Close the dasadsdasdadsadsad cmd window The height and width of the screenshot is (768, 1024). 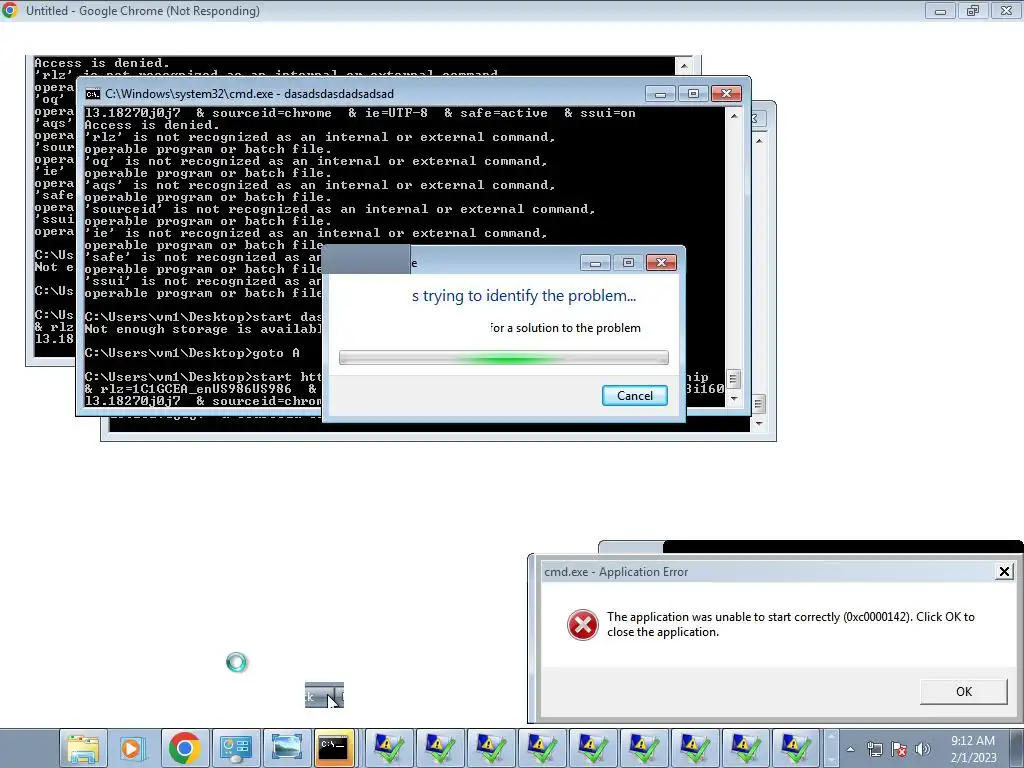coord(726,94)
